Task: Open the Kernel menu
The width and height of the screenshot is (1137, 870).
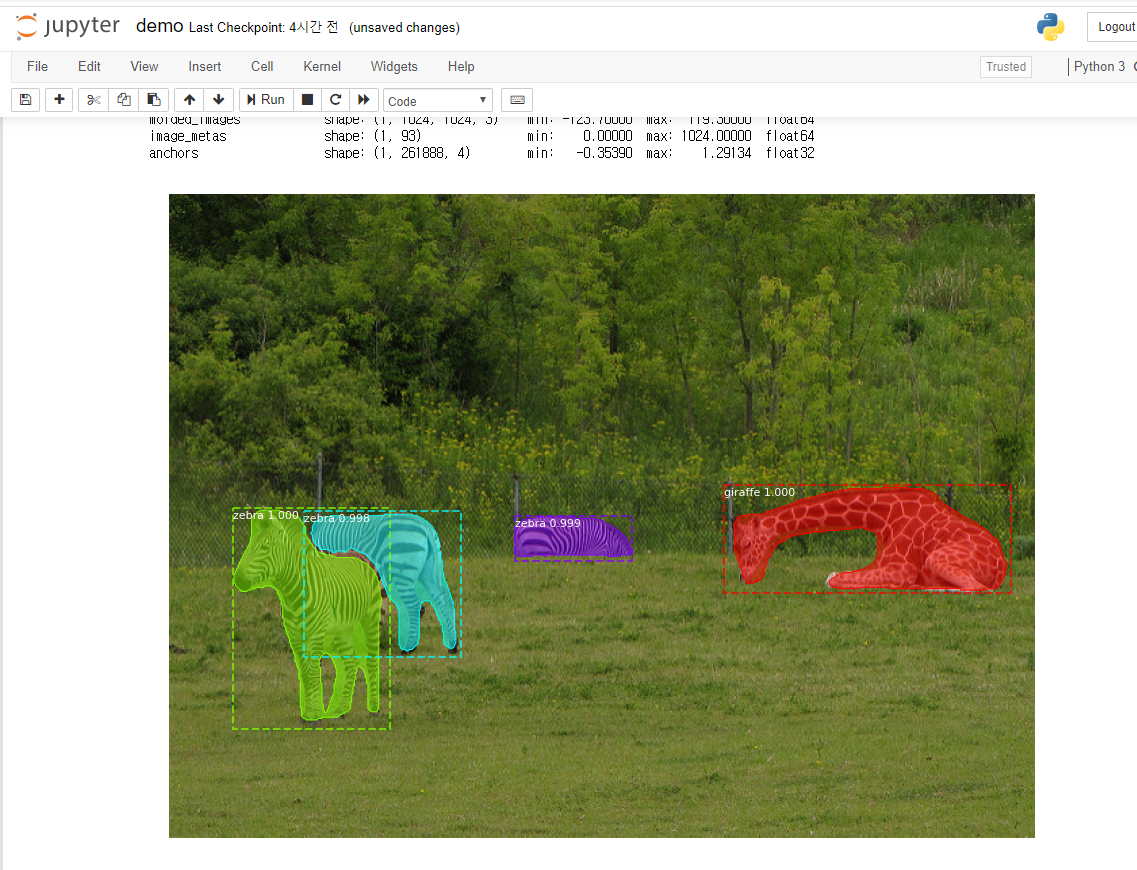Action: coord(322,67)
